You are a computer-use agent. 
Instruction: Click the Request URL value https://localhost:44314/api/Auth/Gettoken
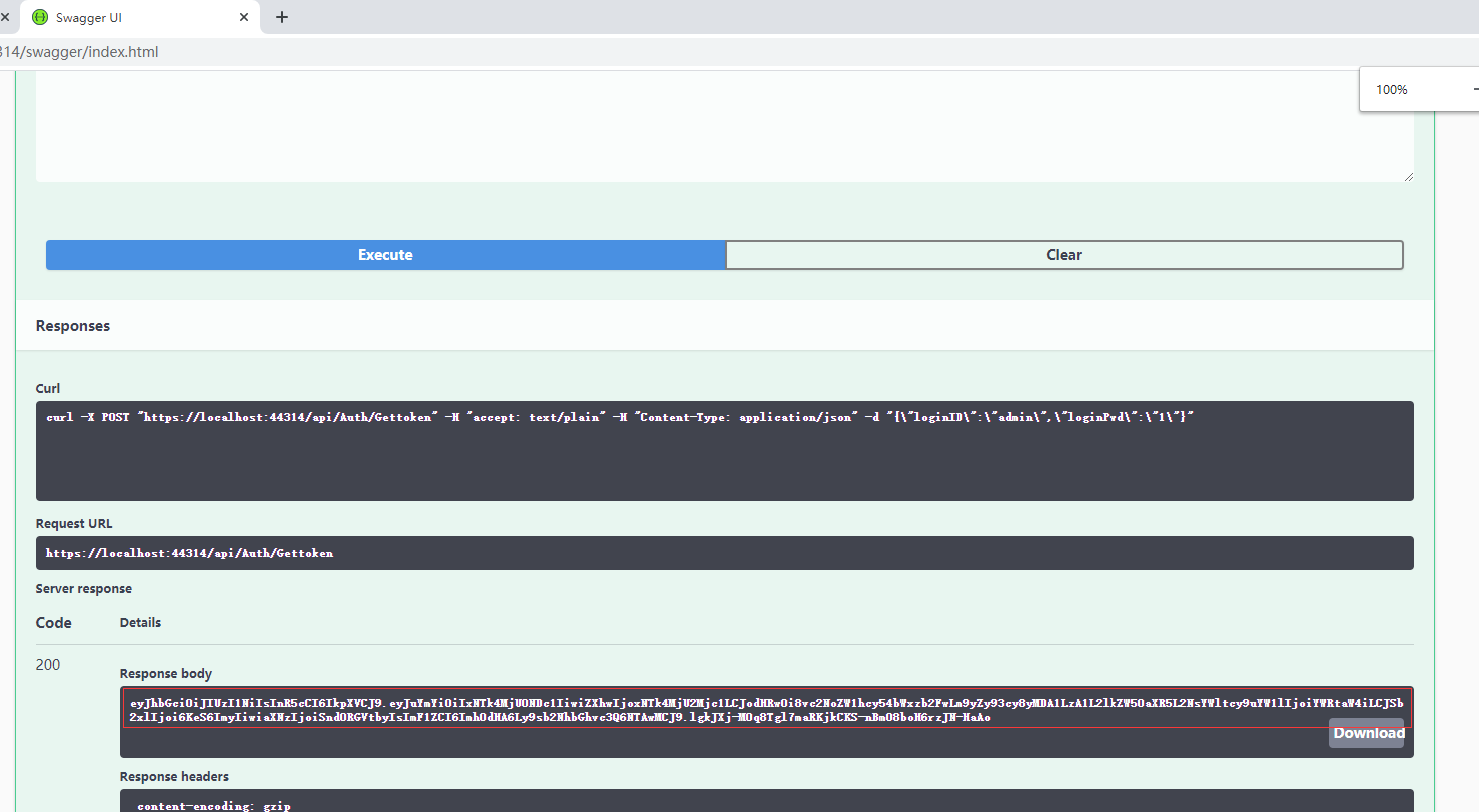coord(190,553)
